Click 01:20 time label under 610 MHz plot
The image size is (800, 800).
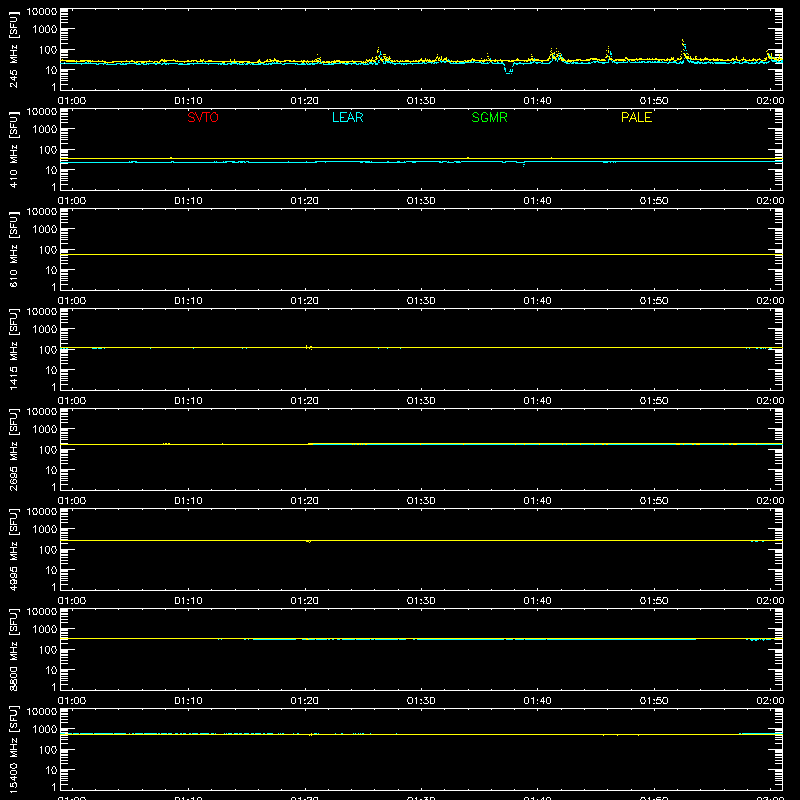coord(305,301)
